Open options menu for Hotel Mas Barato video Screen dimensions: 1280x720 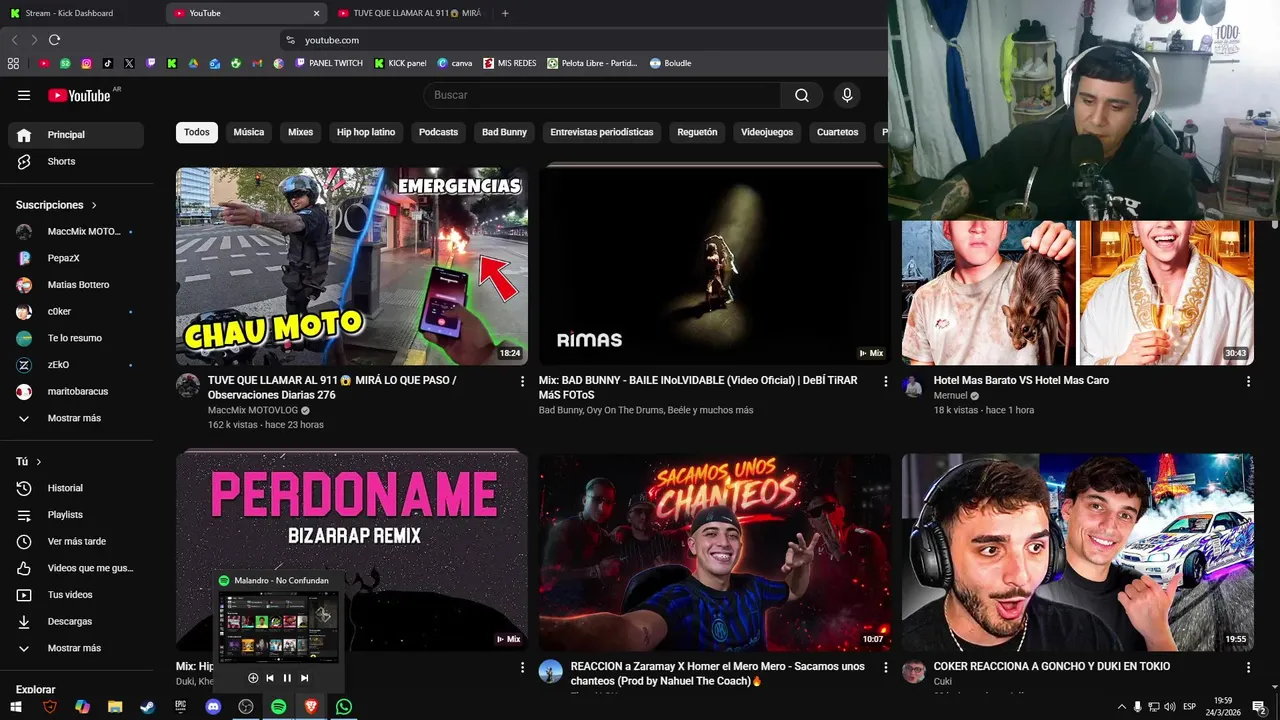pos(1248,381)
